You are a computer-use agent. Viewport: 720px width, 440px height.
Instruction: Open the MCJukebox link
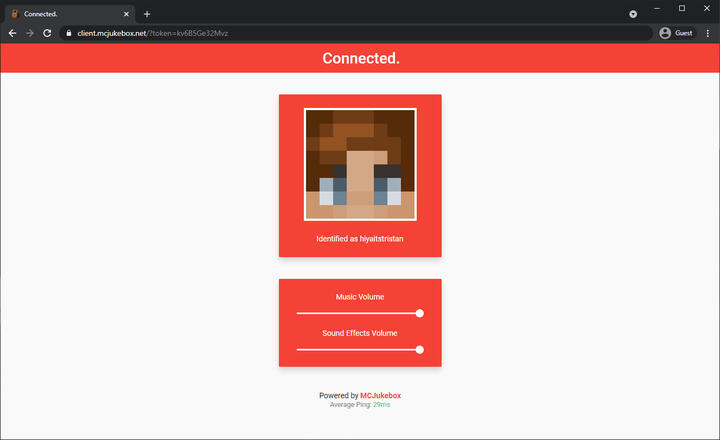pyautogui.click(x=380, y=395)
